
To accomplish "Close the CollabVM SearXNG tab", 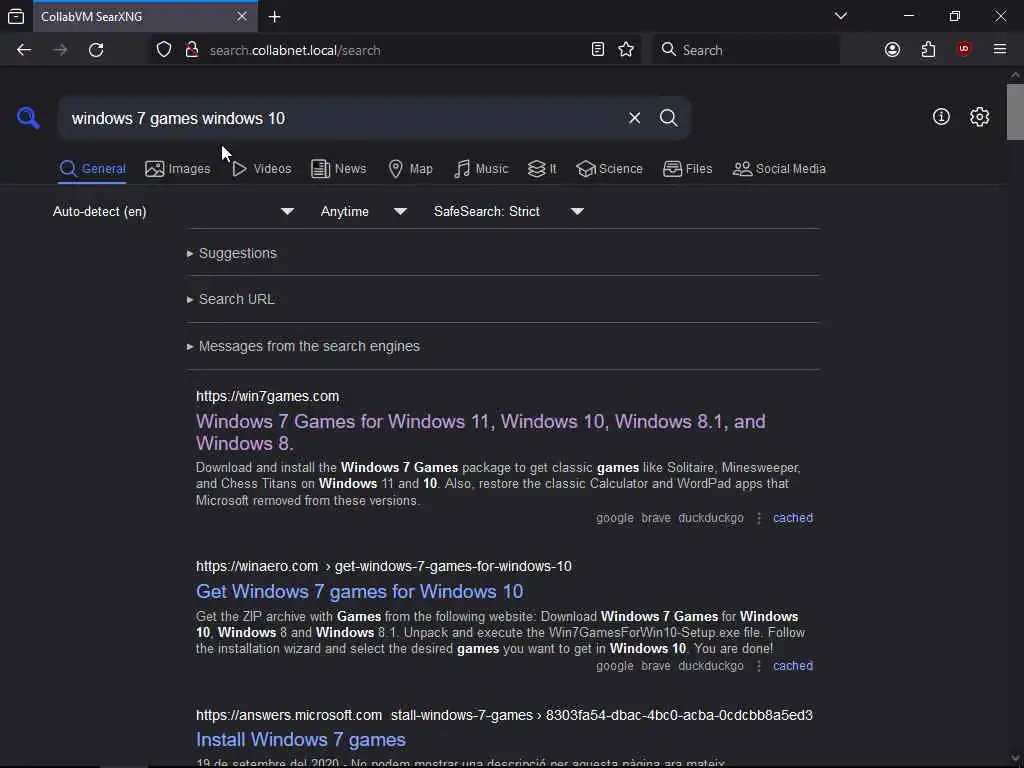I will point(242,16).
